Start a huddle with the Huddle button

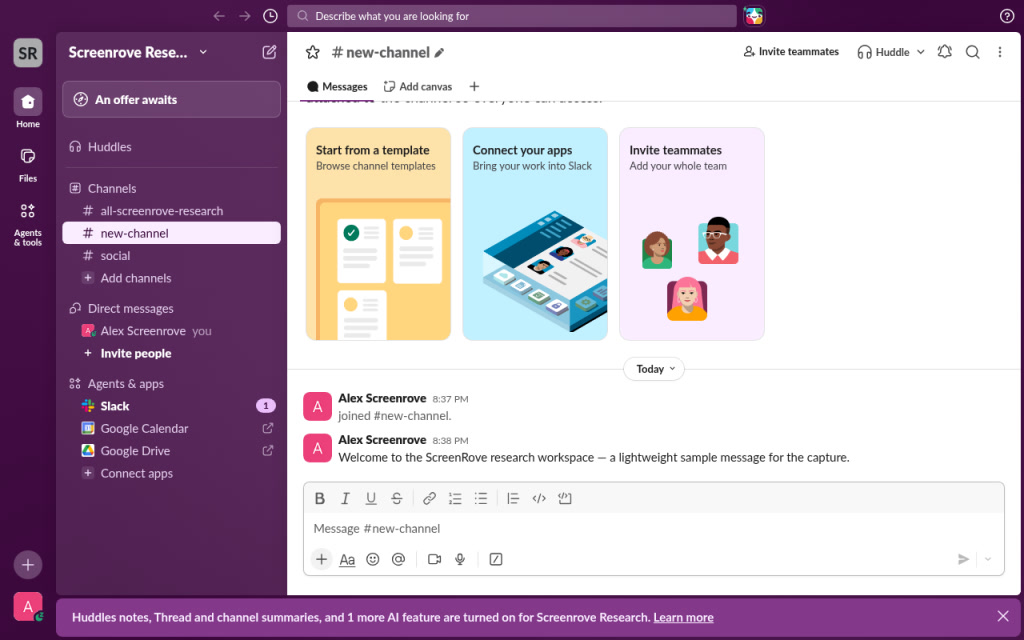(883, 52)
